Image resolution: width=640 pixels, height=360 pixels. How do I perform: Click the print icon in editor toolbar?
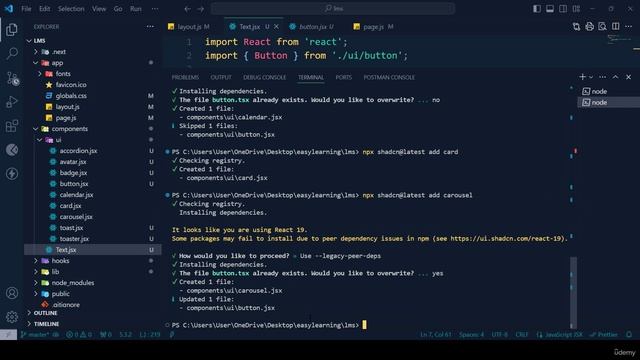tap(589, 27)
